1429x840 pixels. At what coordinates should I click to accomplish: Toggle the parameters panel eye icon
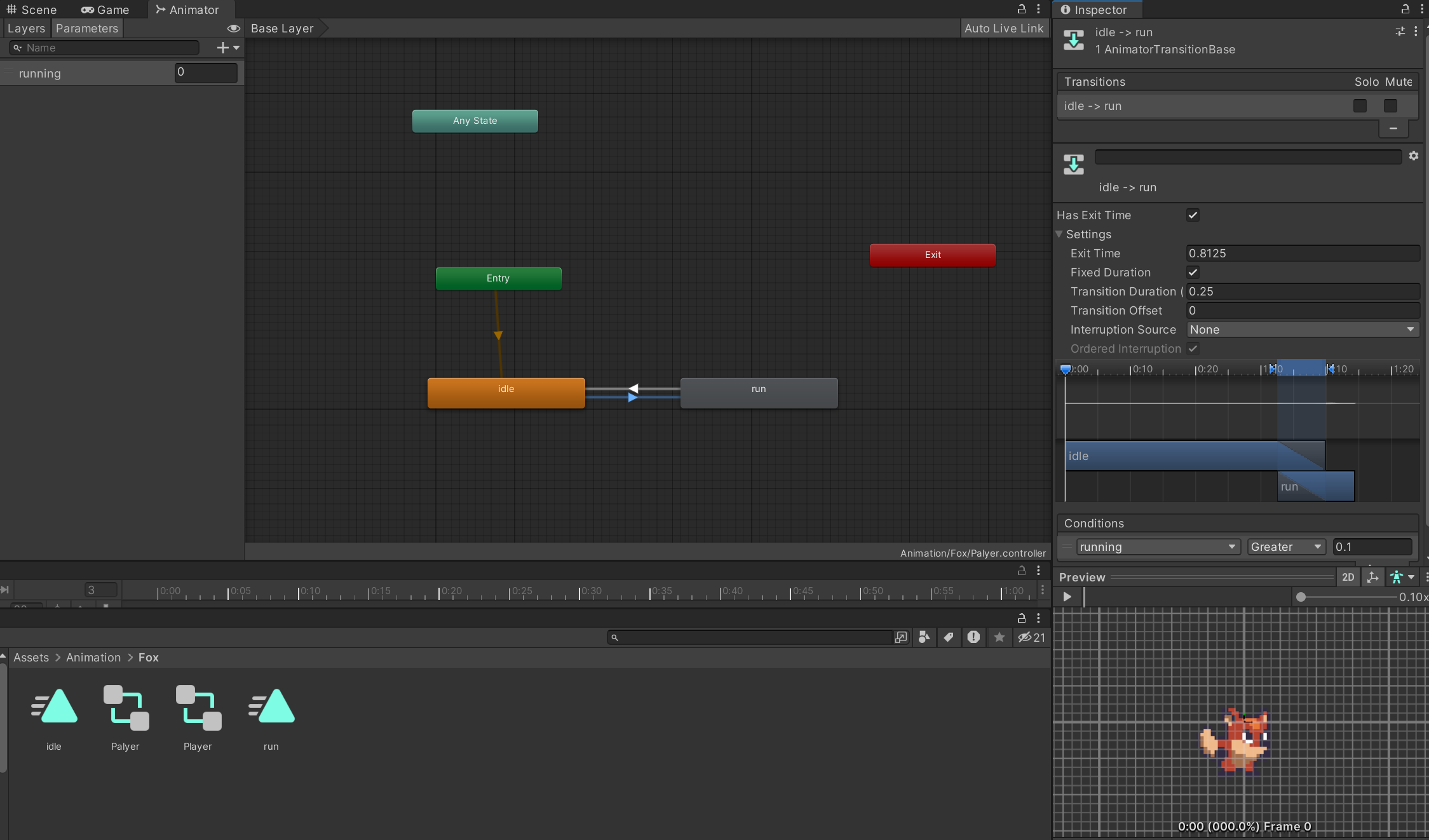tap(233, 29)
